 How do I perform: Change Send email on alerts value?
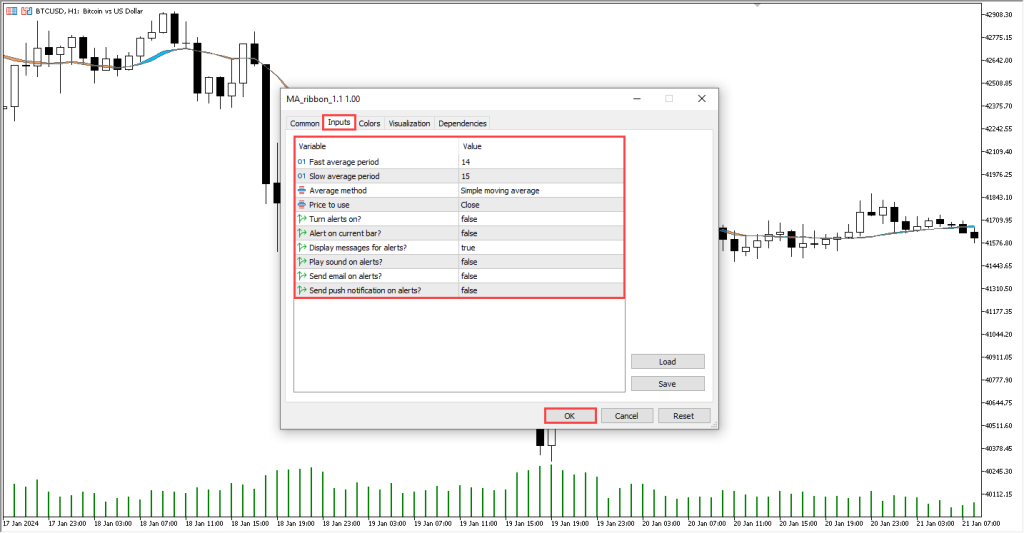541,276
